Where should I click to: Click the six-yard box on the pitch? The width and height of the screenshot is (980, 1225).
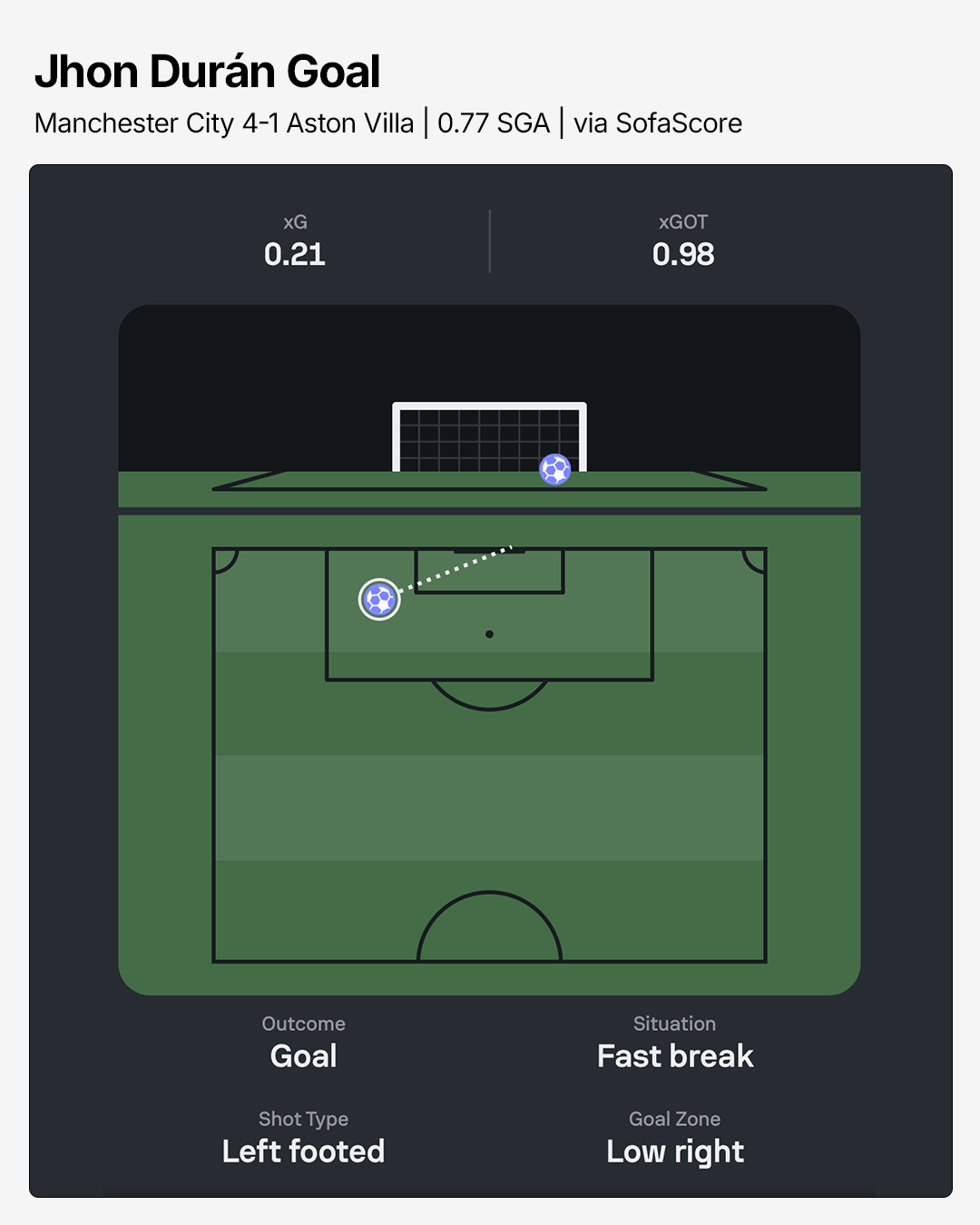489,571
